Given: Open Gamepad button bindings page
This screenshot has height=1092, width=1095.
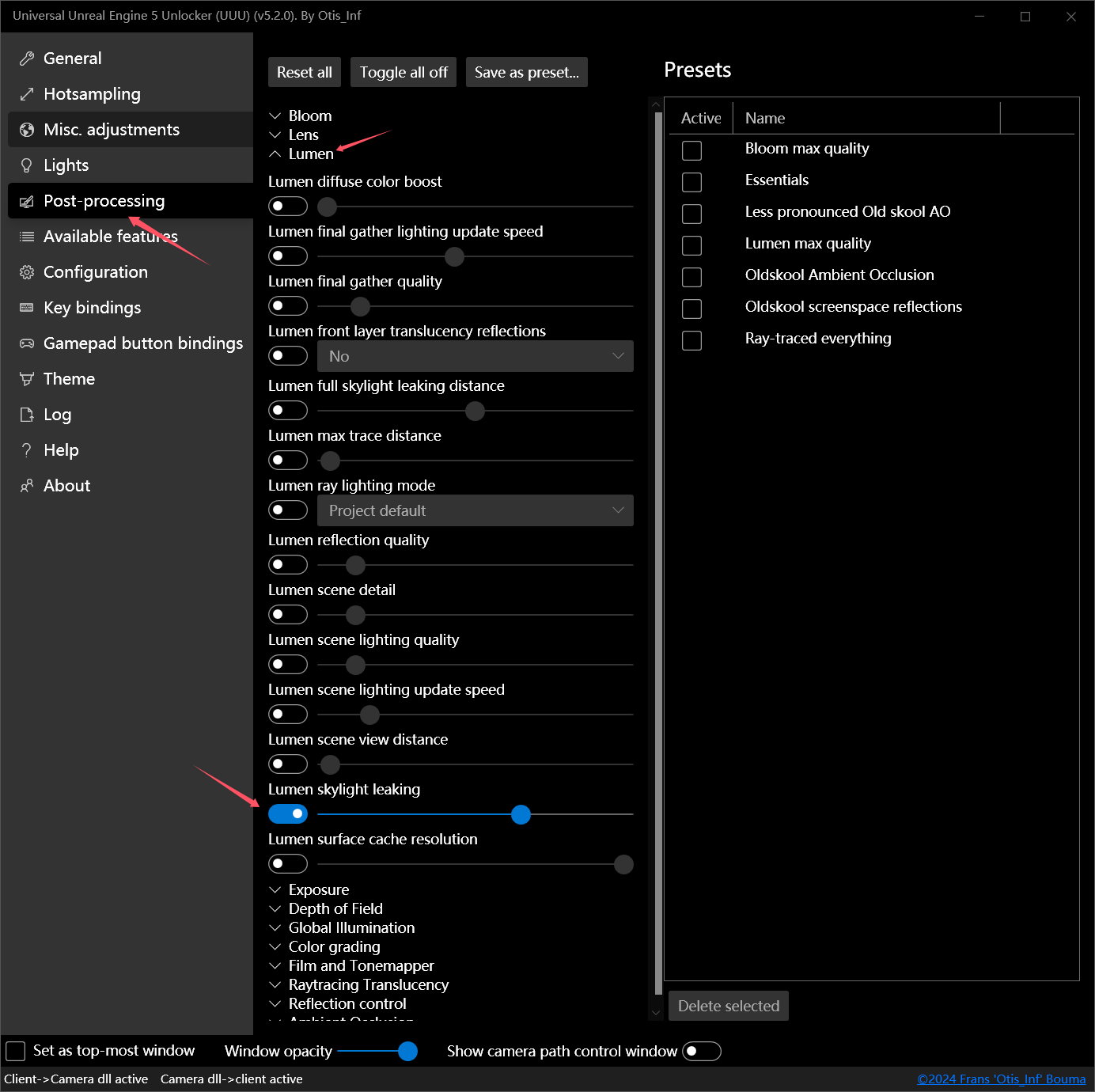Looking at the screenshot, I should pyautogui.click(x=131, y=343).
